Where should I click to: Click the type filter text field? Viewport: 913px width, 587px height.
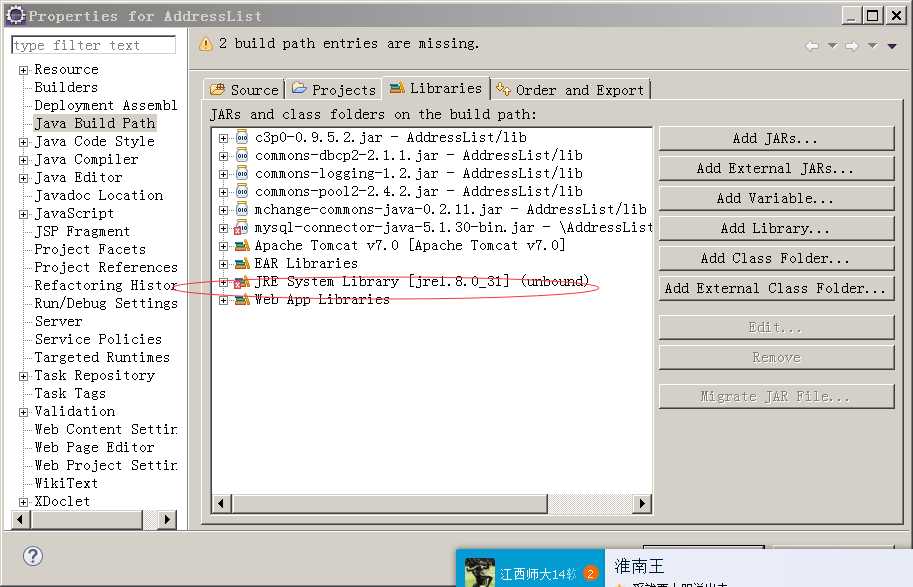[93, 45]
